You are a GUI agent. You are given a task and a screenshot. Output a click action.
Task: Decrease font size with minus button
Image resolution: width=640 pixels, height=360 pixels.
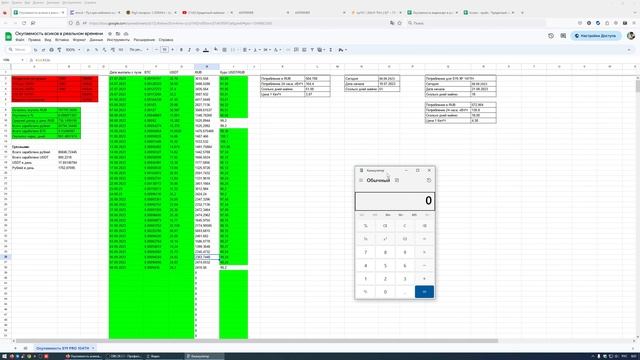156,50
